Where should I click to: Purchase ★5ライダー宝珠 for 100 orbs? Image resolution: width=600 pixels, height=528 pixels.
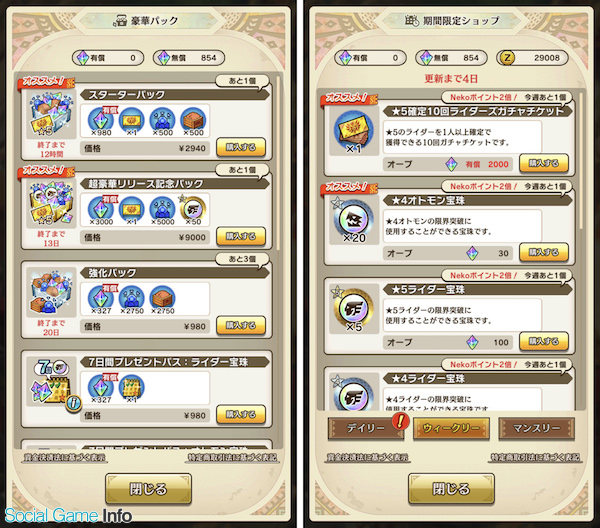coord(544,342)
